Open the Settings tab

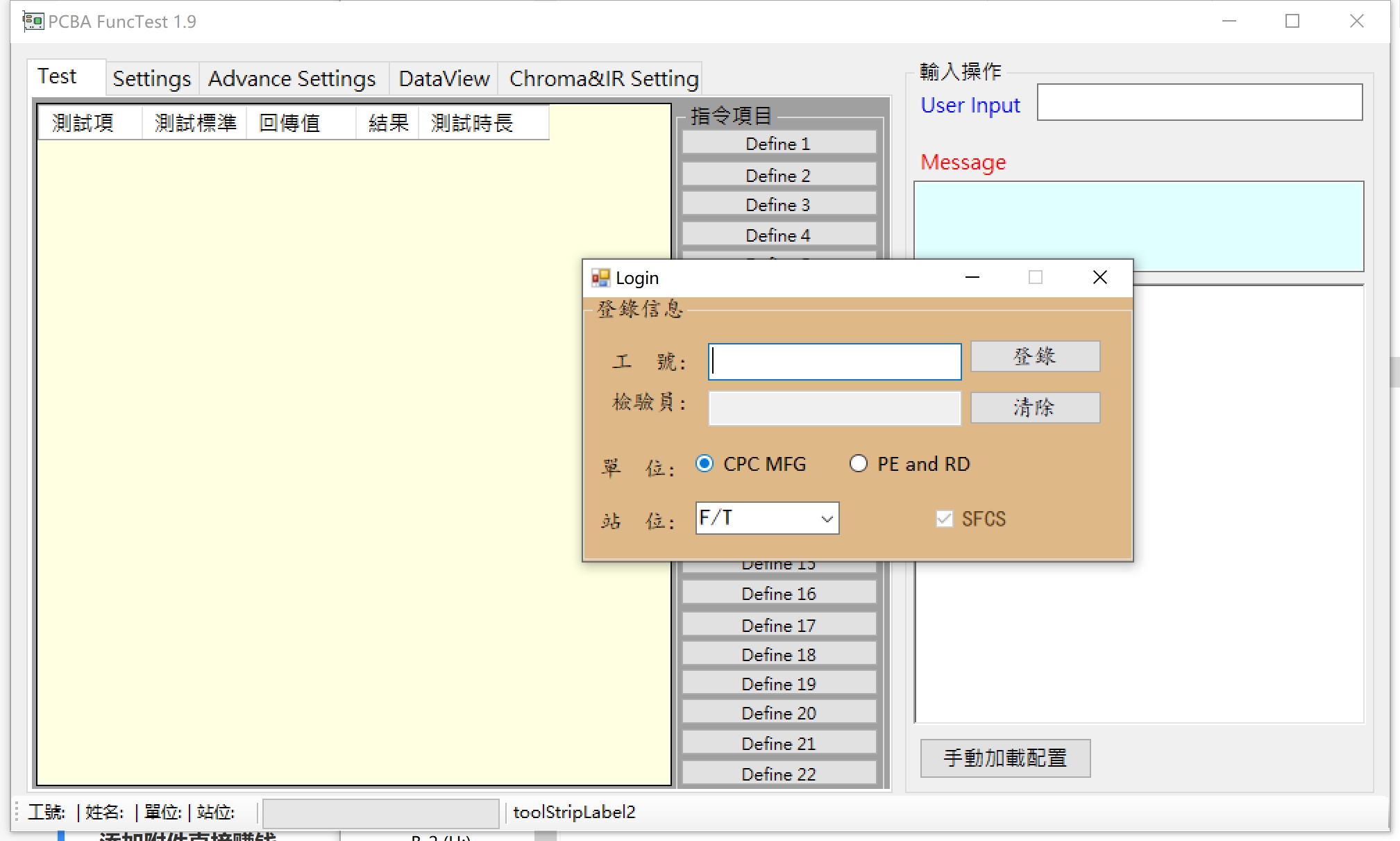coord(152,78)
